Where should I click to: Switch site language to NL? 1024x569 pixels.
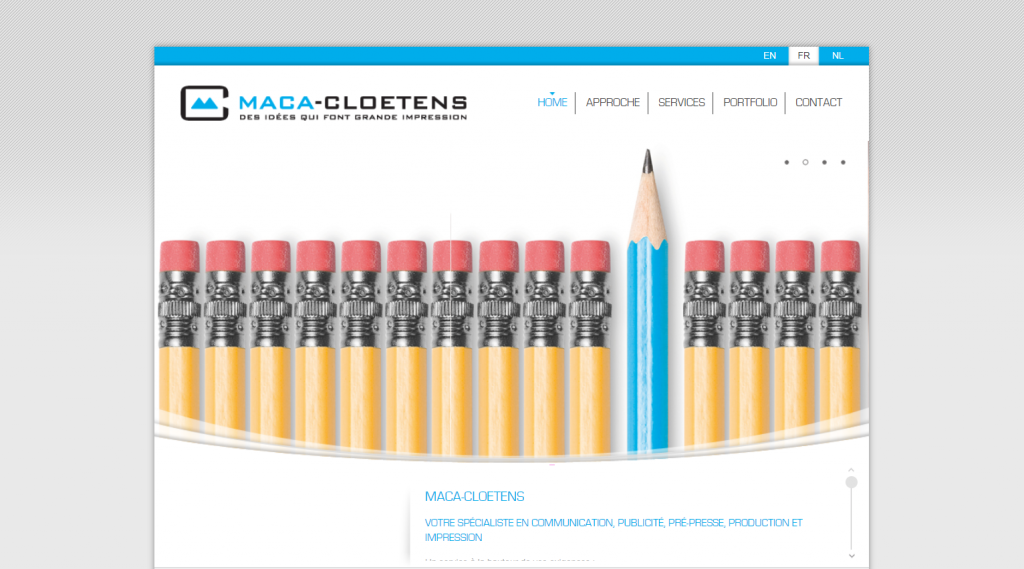coord(838,56)
